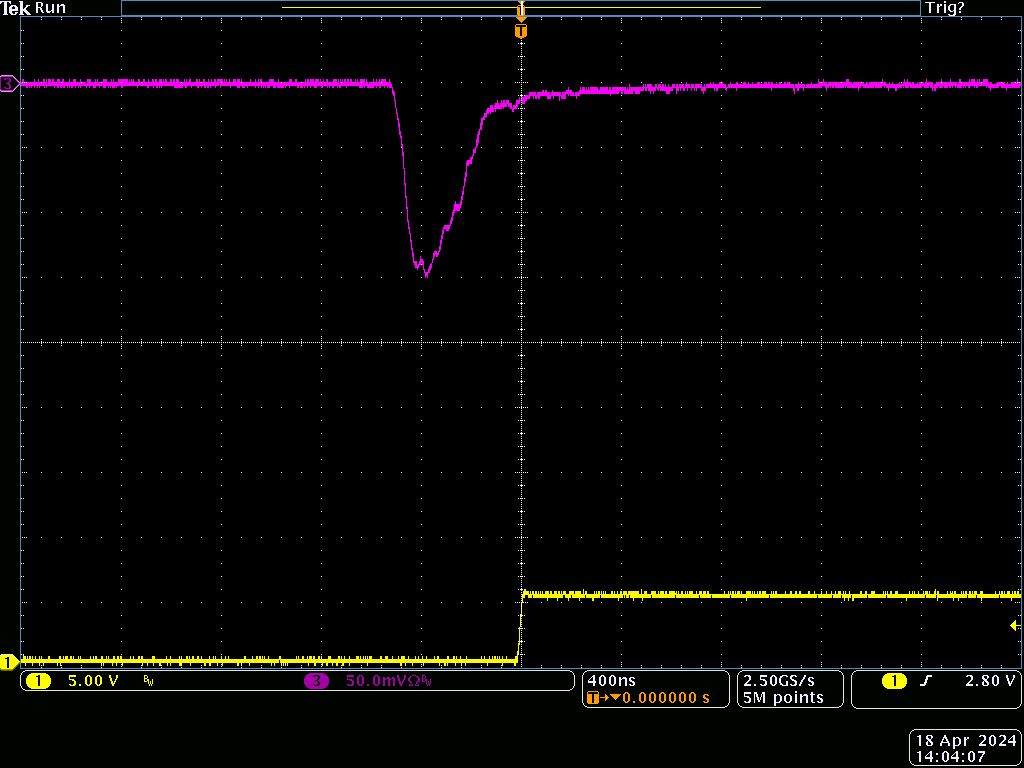Click the bandwidth limit icon beside 5.00 V

pos(147,682)
